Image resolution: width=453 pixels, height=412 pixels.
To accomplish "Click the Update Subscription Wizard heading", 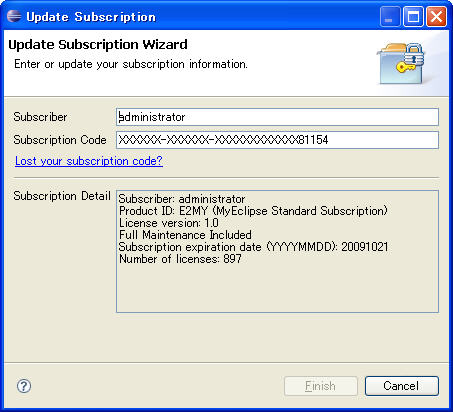I will pos(98,44).
